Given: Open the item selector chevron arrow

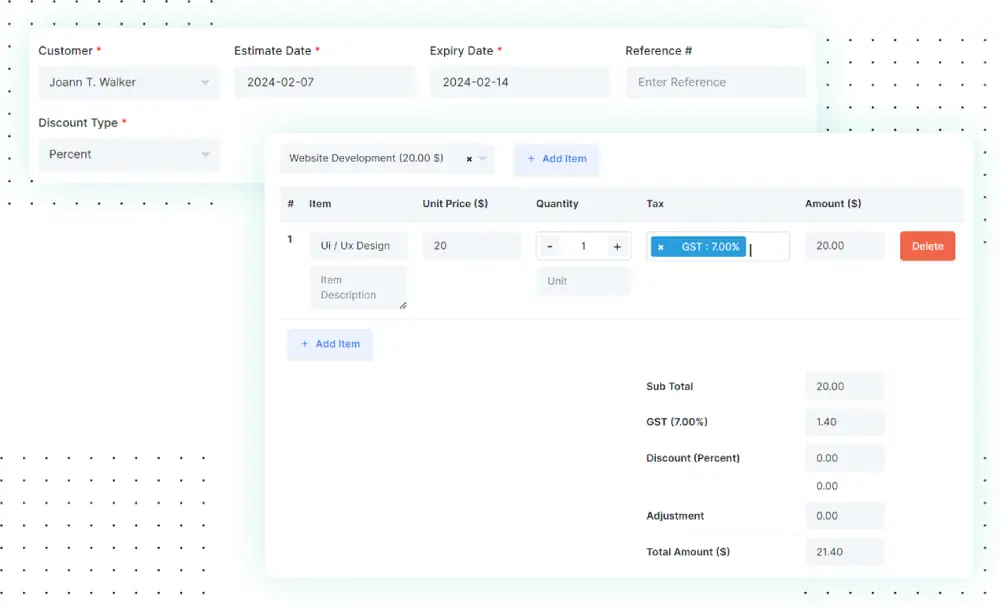Looking at the screenshot, I should (x=484, y=158).
